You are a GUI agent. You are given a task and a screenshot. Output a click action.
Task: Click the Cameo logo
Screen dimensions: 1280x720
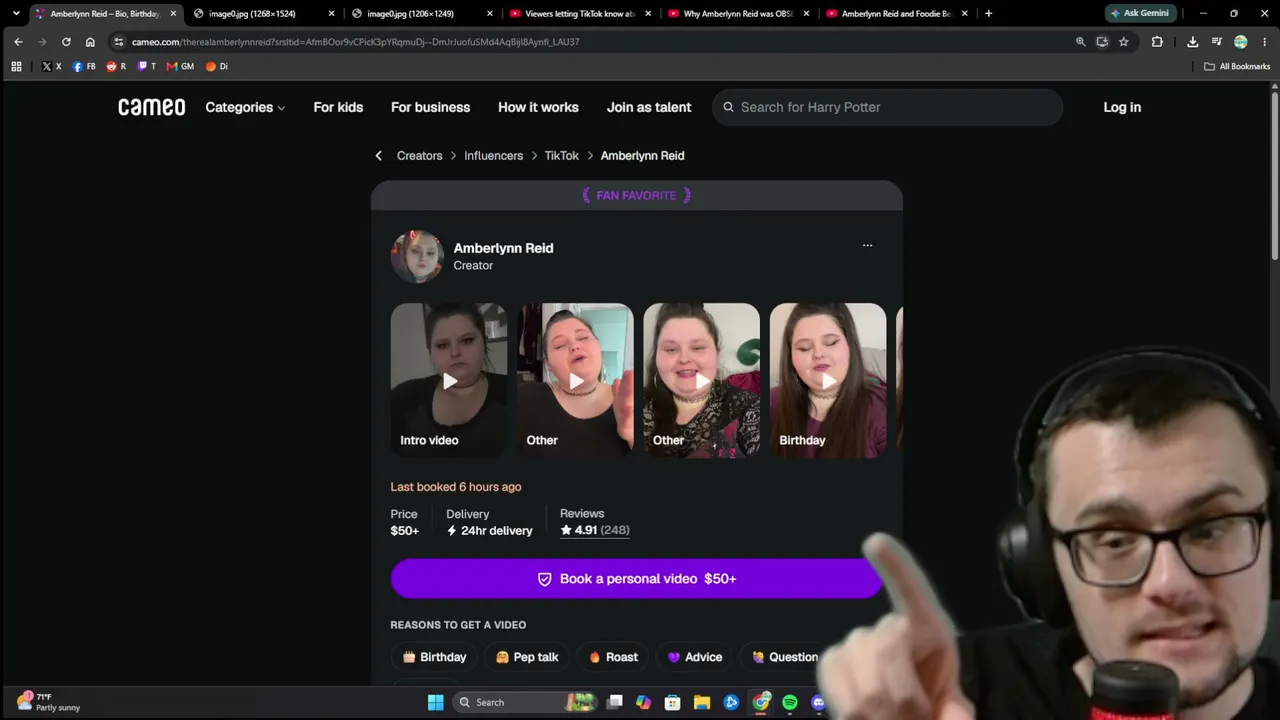coord(151,107)
